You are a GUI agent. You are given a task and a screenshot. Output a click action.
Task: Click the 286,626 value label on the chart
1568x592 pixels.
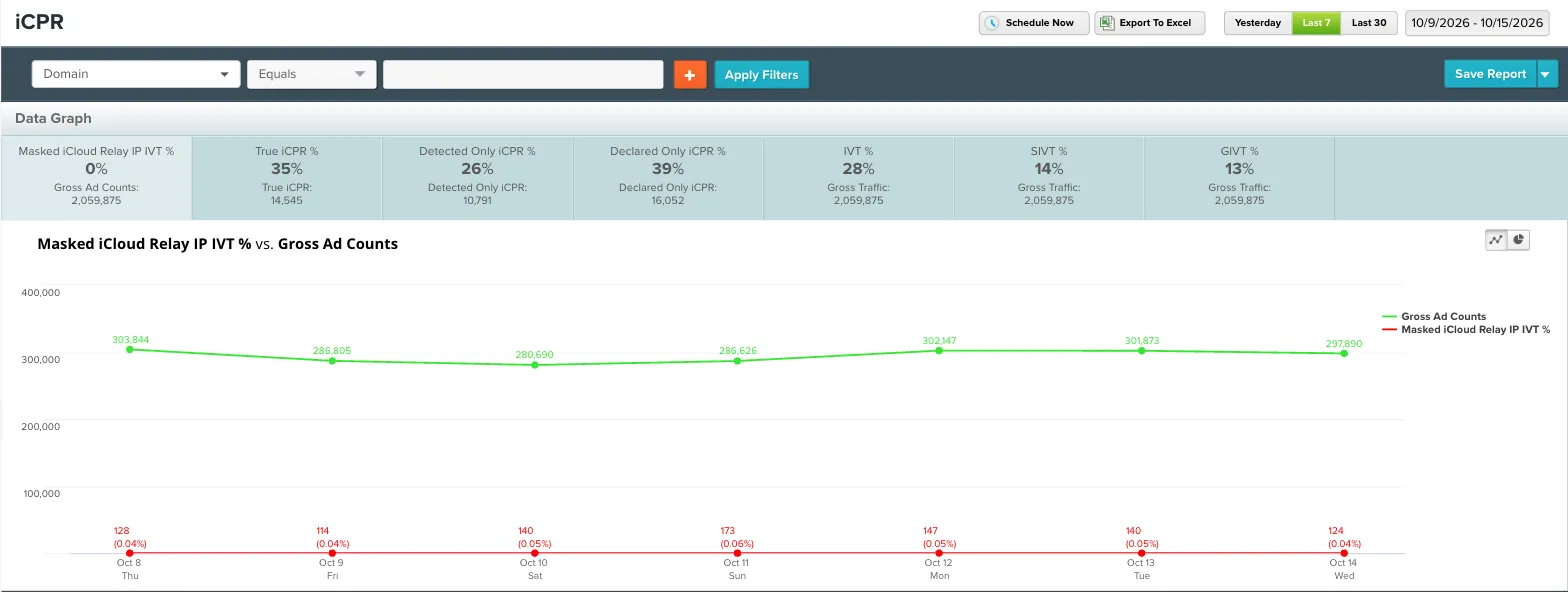tap(737, 351)
